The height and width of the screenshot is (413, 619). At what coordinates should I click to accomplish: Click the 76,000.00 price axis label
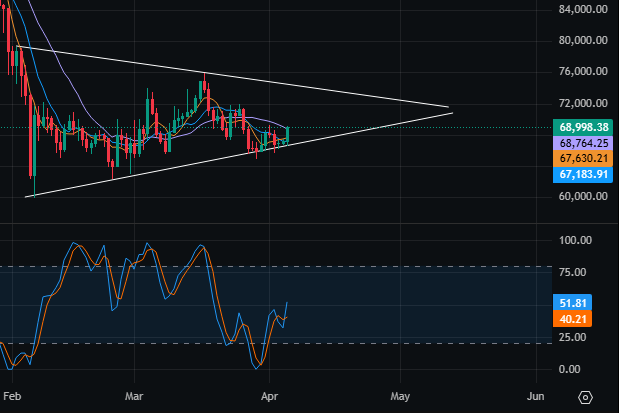click(583, 71)
